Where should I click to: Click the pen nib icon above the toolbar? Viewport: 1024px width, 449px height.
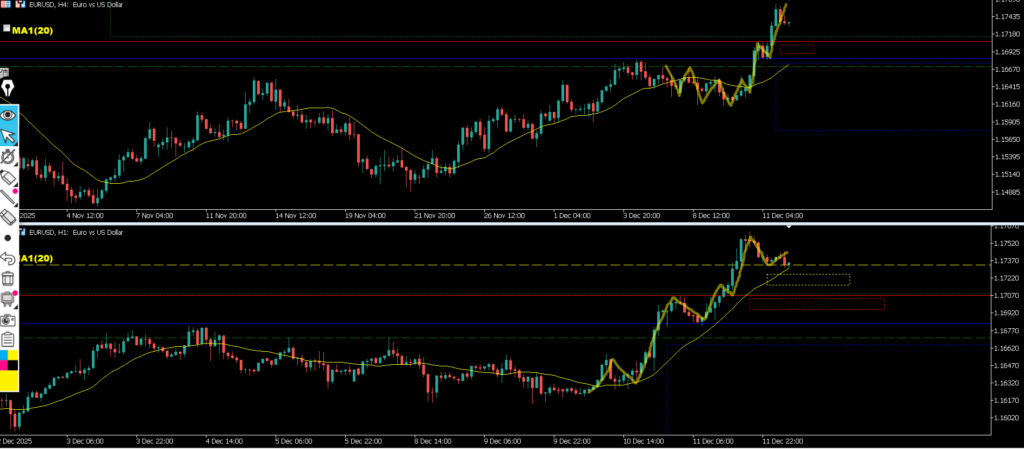(x=8, y=89)
